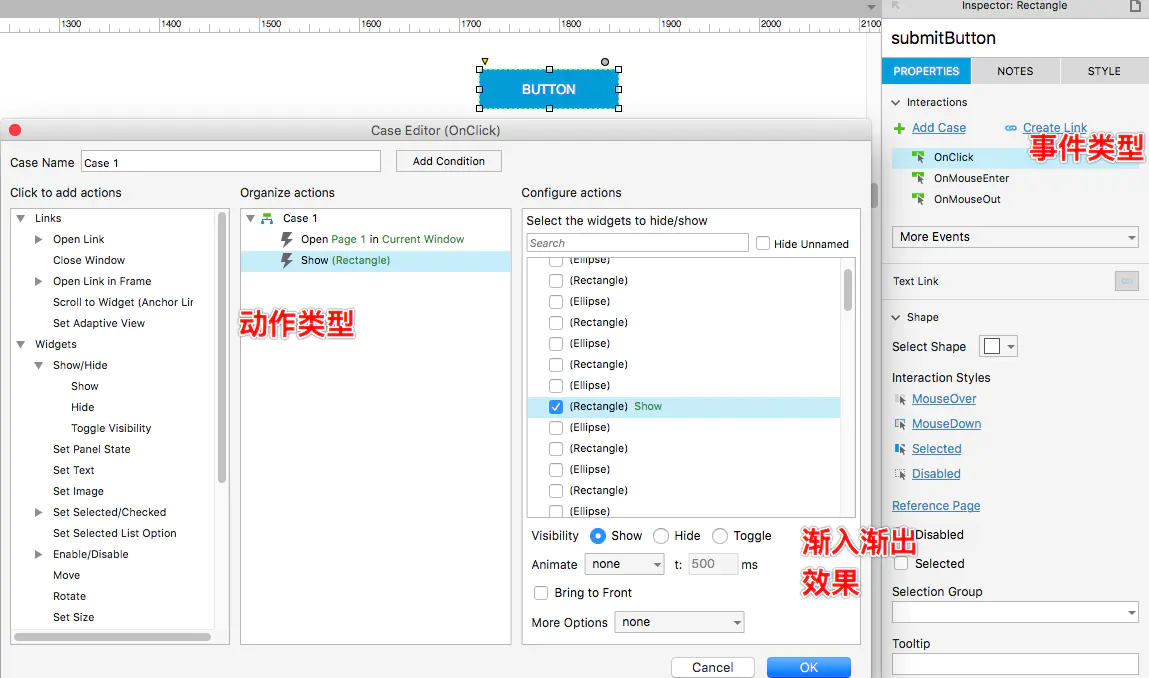
Task: Select the Set Panel State action
Action: coord(92,449)
